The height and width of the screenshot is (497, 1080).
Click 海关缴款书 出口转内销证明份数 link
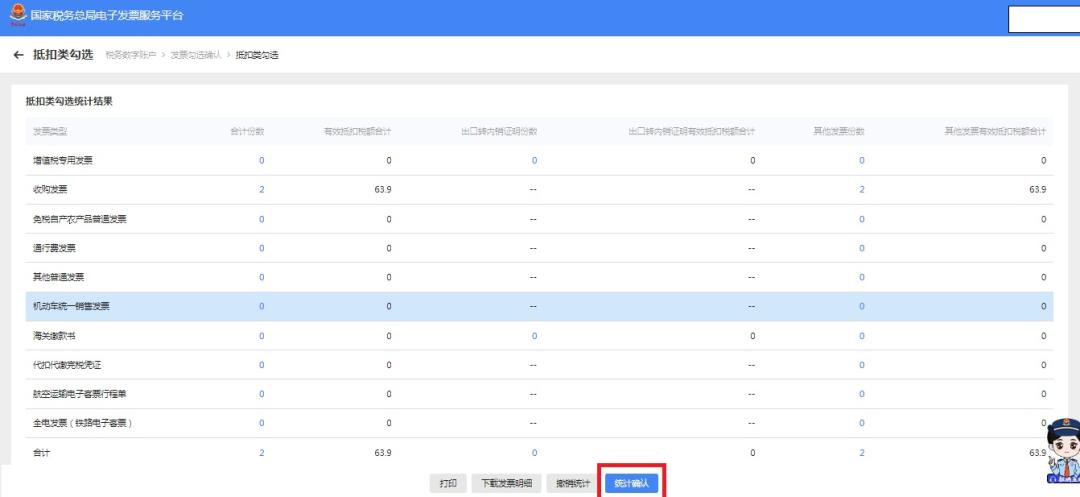tap(534, 336)
